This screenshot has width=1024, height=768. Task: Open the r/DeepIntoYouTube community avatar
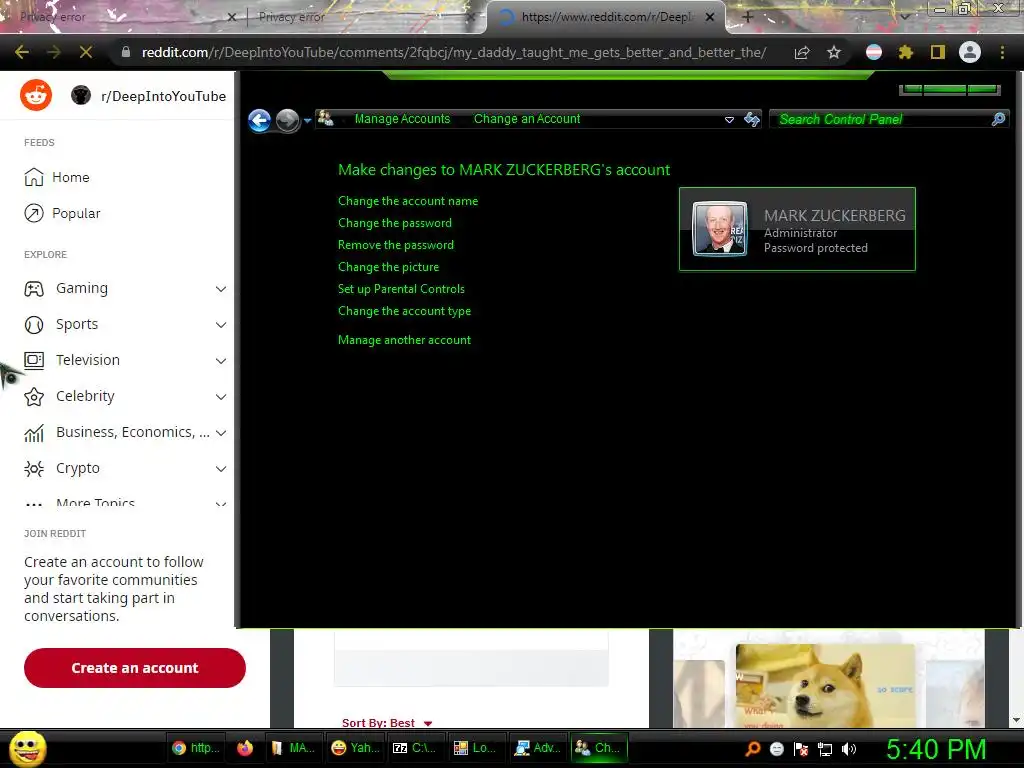coord(81,95)
